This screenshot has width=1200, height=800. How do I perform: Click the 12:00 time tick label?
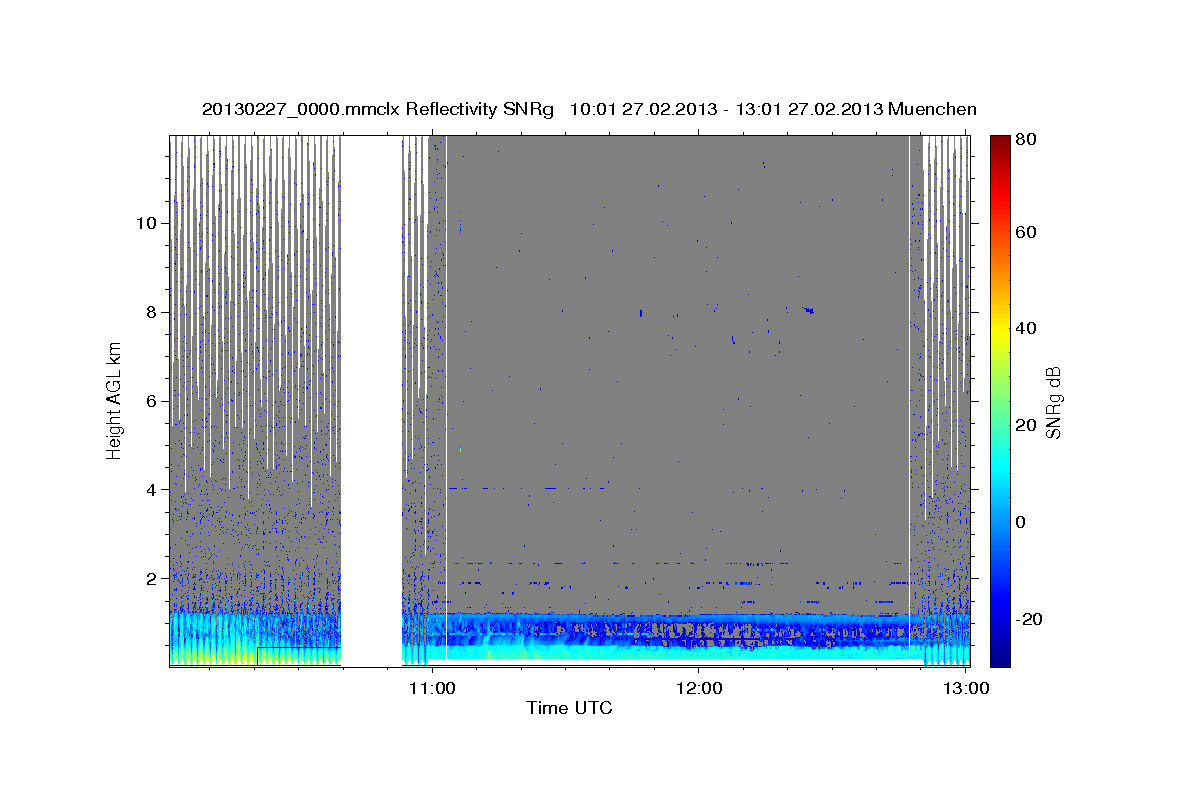click(x=699, y=688)
